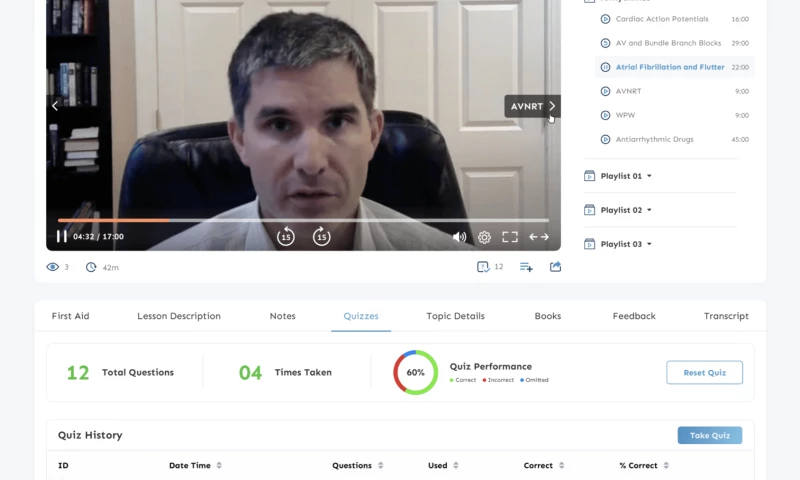Play WPW lesson icon
This screenshot has height=480, width=800.
605,115
